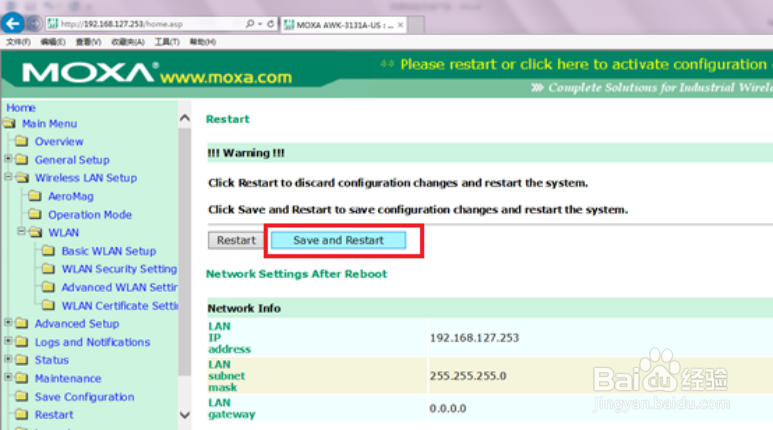Open the 帮助(H) menu
Viewport: 773px width, 430px height.
(203, 42)
